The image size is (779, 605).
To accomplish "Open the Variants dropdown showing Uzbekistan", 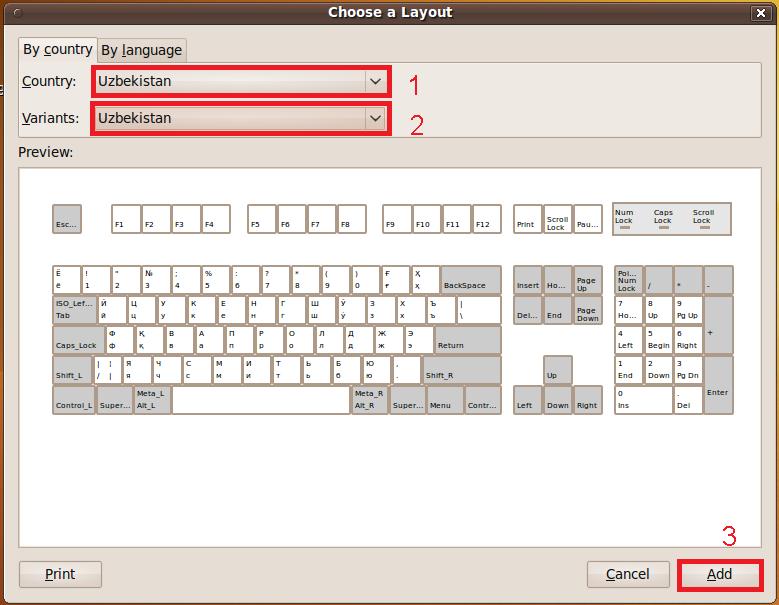I will [x=241, y=118].
